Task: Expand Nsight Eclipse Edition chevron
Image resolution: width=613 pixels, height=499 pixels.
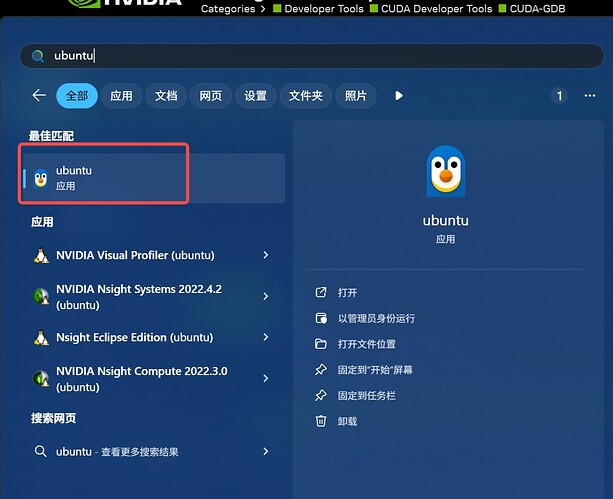Action: point(266,337)
